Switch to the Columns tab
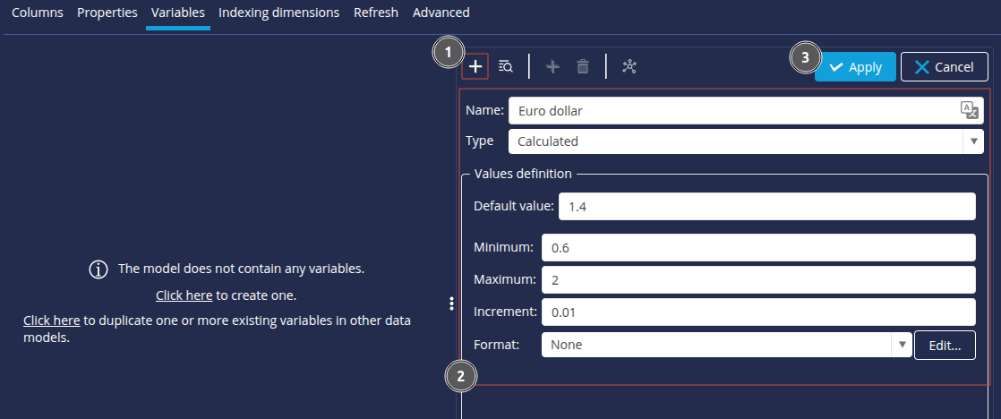Image resolution: width=1001 pixels, height=419 pixels. pyautogui.click(x=37, y=13)
